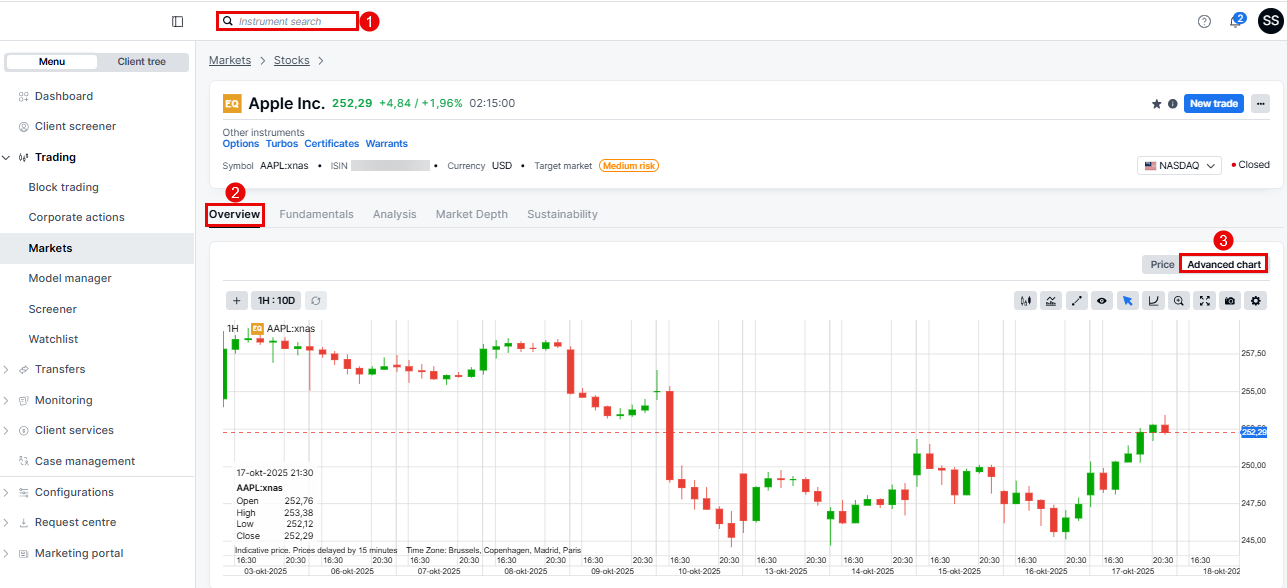The height and width of the screenshot is (588, 1287).
Task: Open the notifications bell
Action: [1236, 22]
